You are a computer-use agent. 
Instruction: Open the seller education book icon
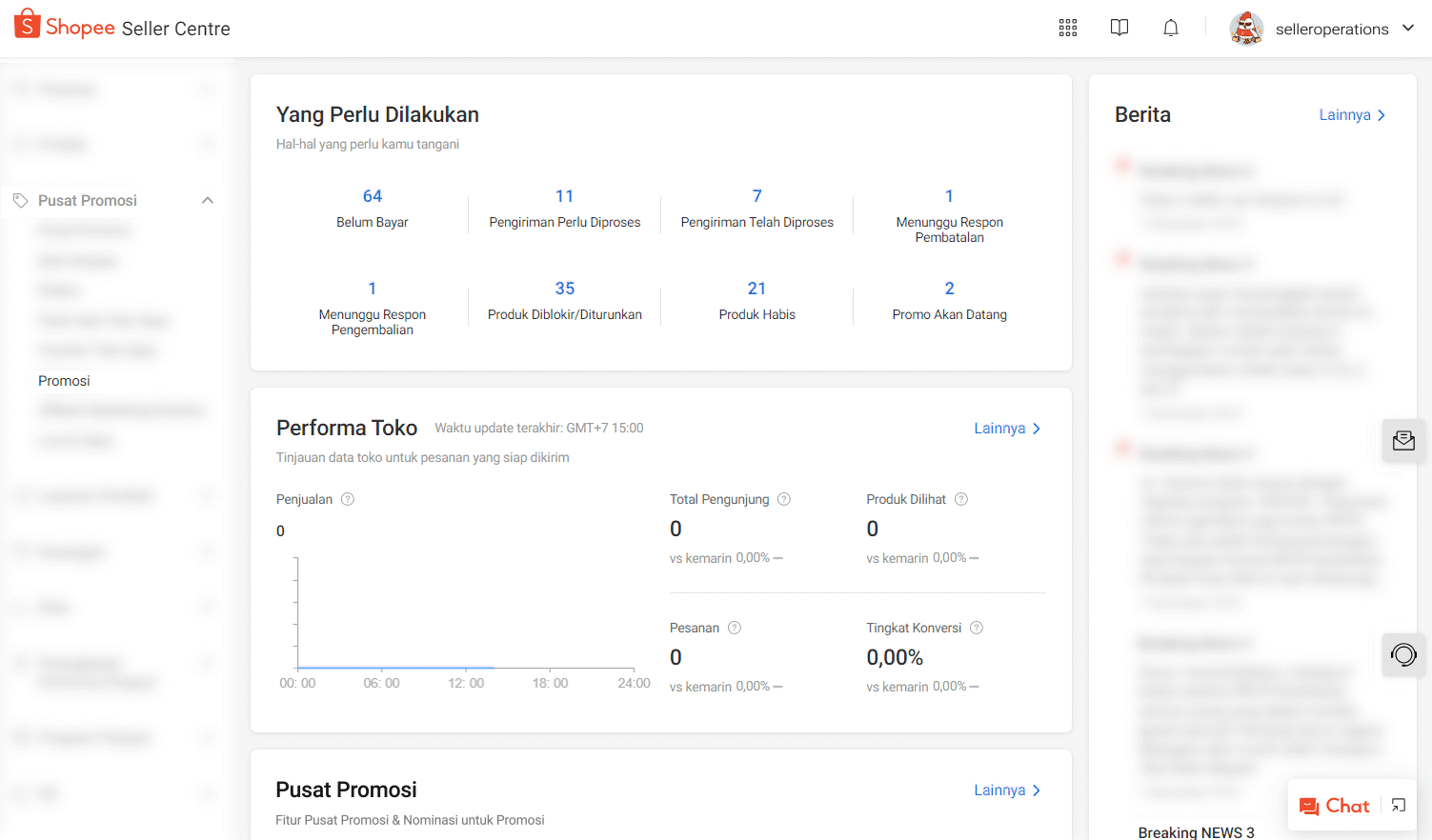click(1119, 29)
